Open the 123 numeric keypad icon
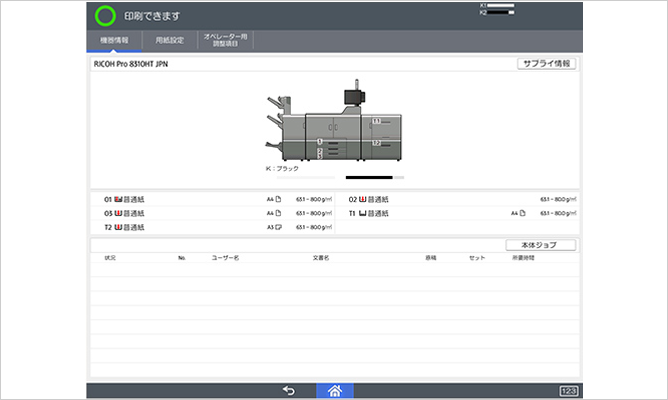 coord(567,391)
